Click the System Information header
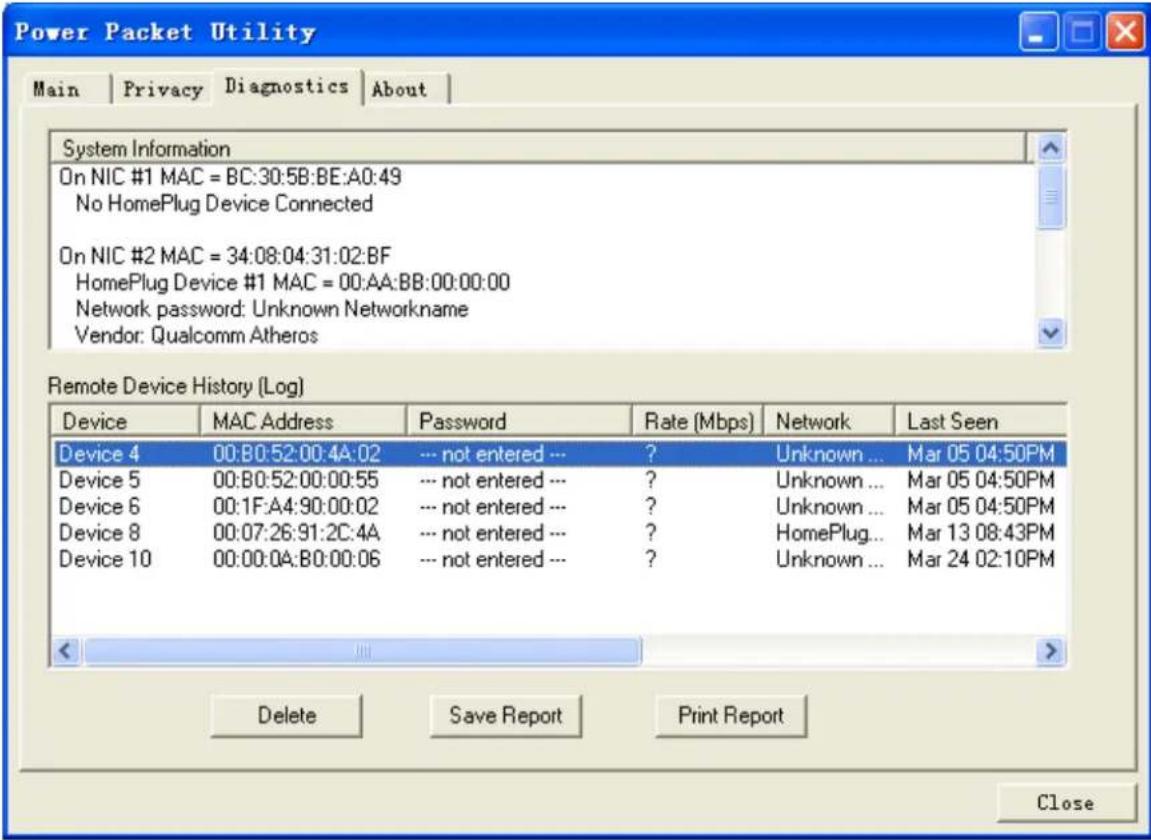The image size is (1151, 840). (539, 148)
